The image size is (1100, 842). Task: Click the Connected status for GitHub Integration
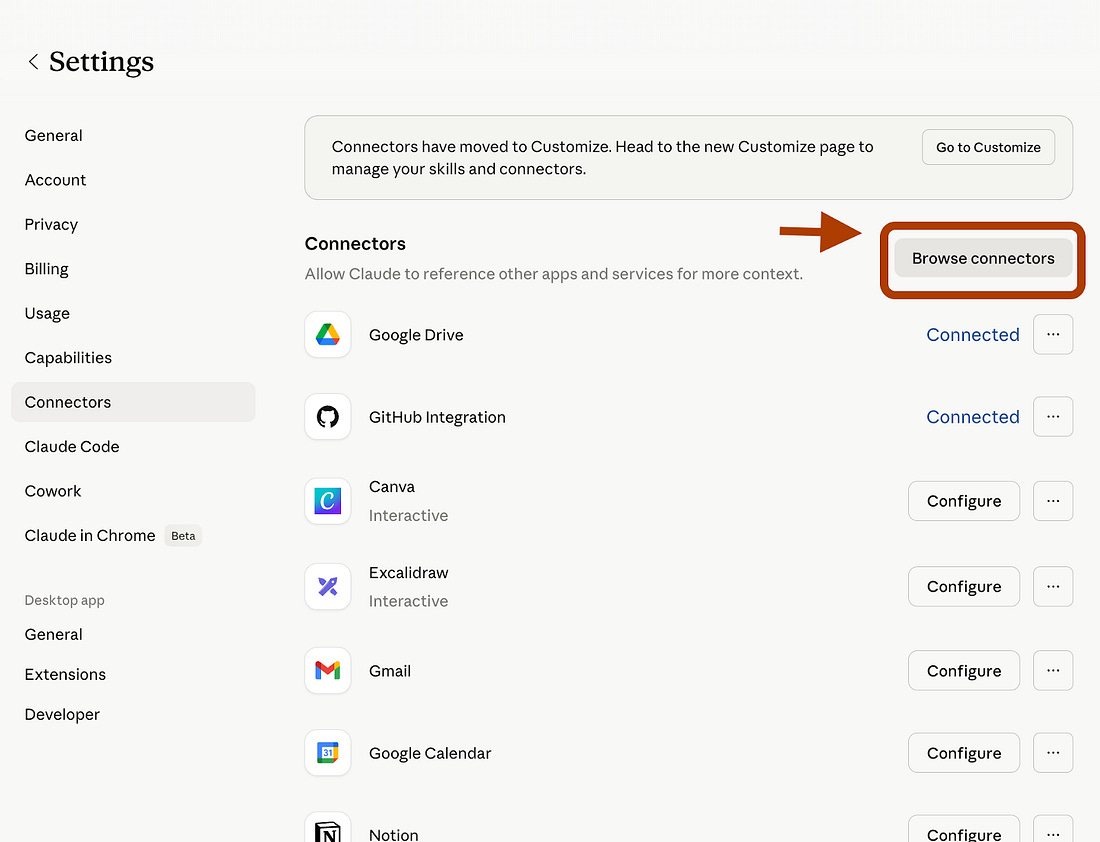pos(973,417)
